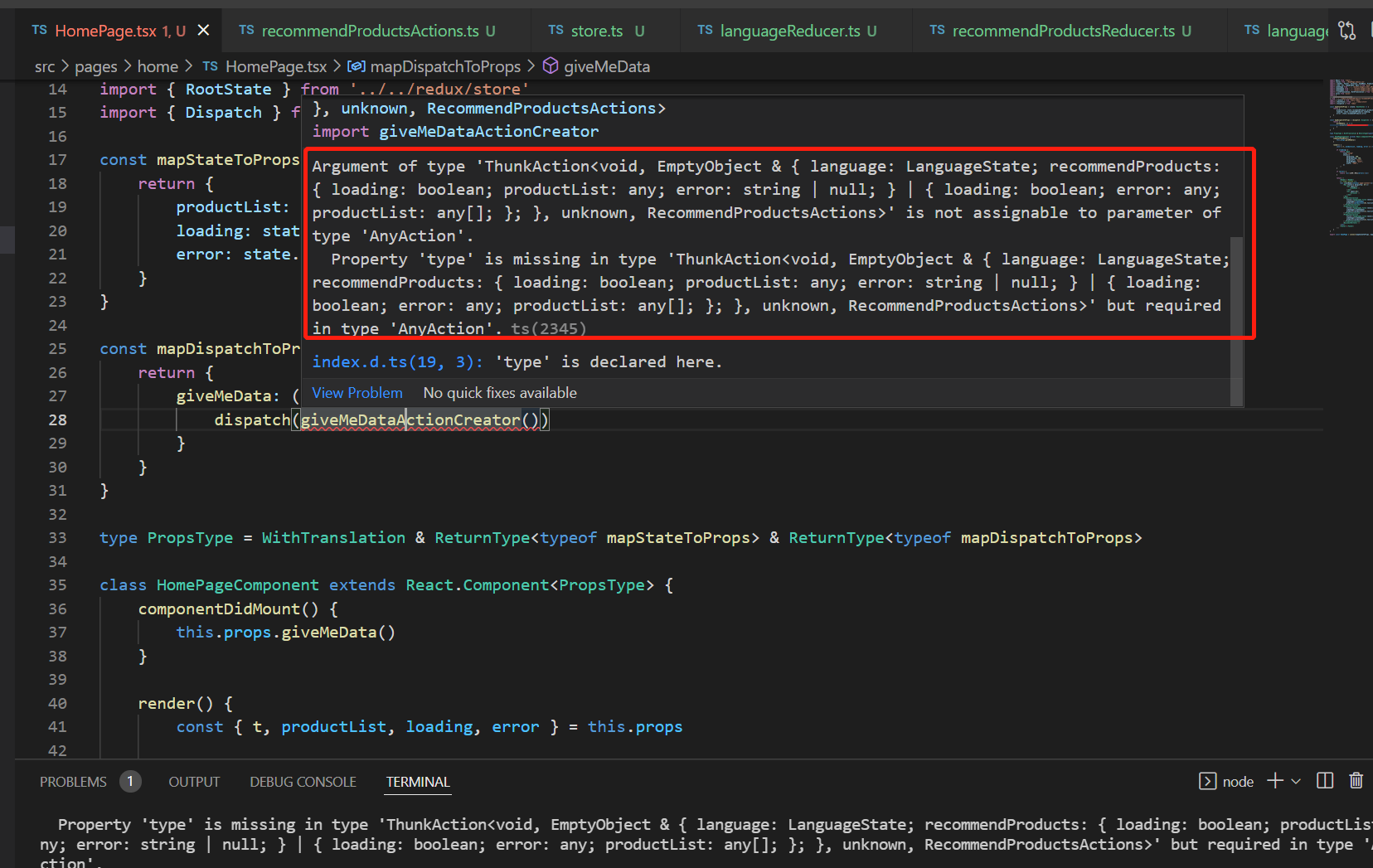Close the HomePage.tsx editor tab
The height and width of the screenshot is (868, 1373).
pos(203,31)
